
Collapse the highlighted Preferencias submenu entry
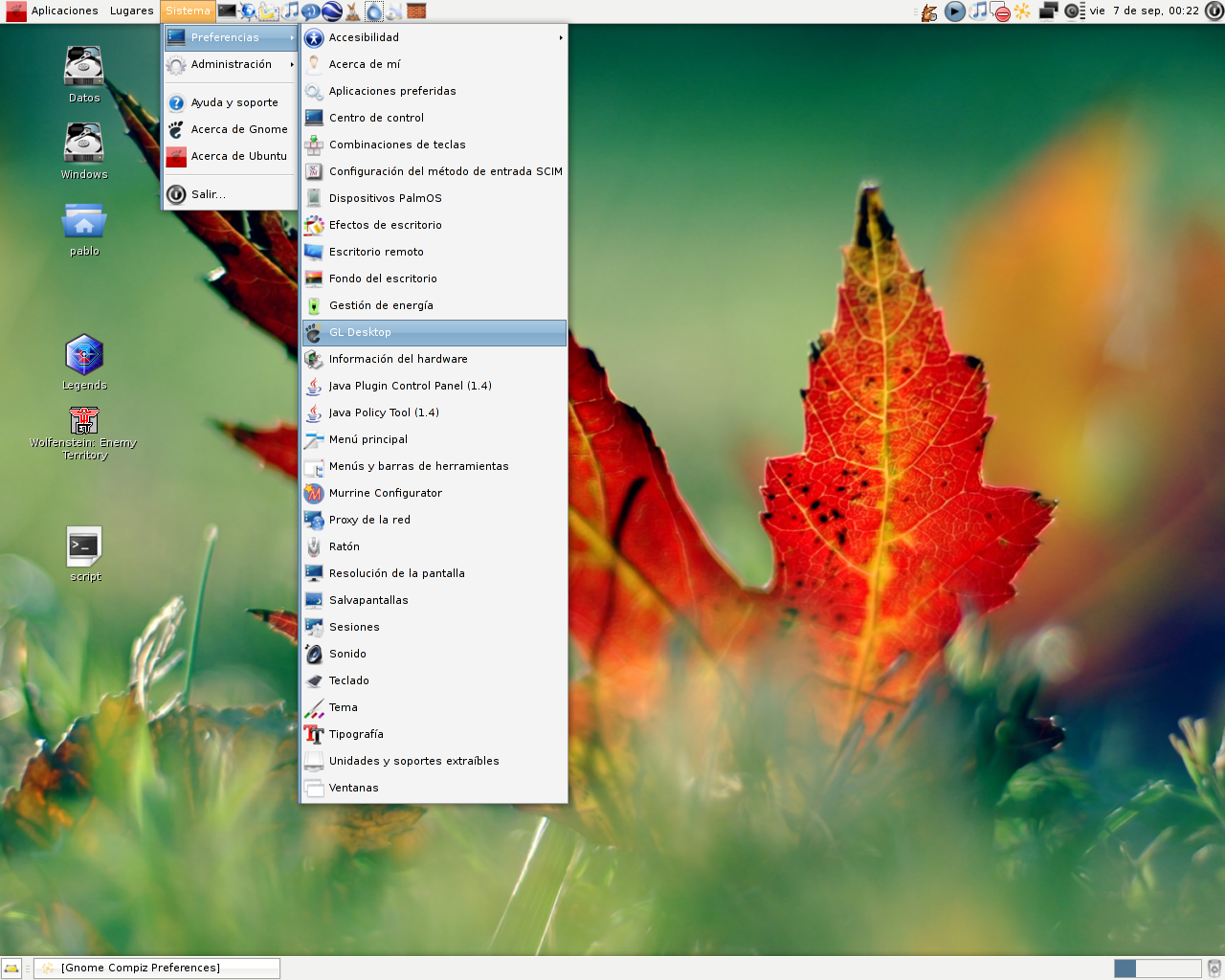[x=231, y=37]
